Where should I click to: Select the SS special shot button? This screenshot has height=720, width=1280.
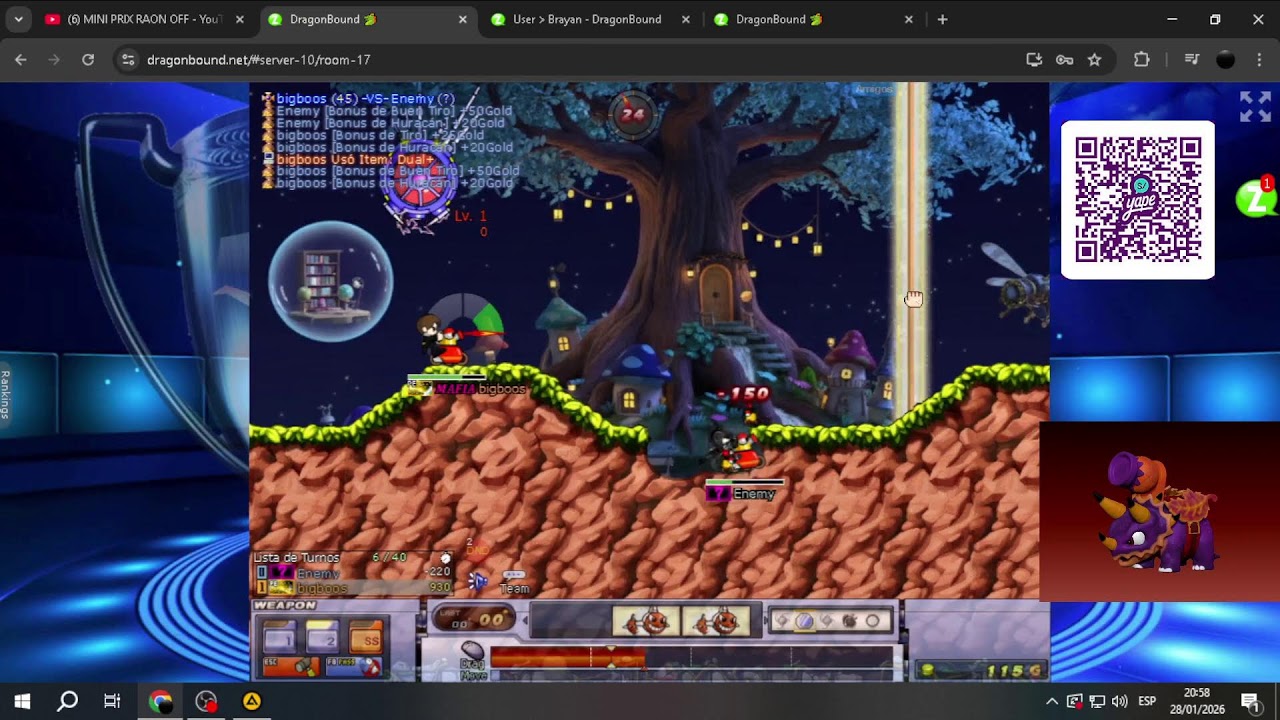point(365,636)
